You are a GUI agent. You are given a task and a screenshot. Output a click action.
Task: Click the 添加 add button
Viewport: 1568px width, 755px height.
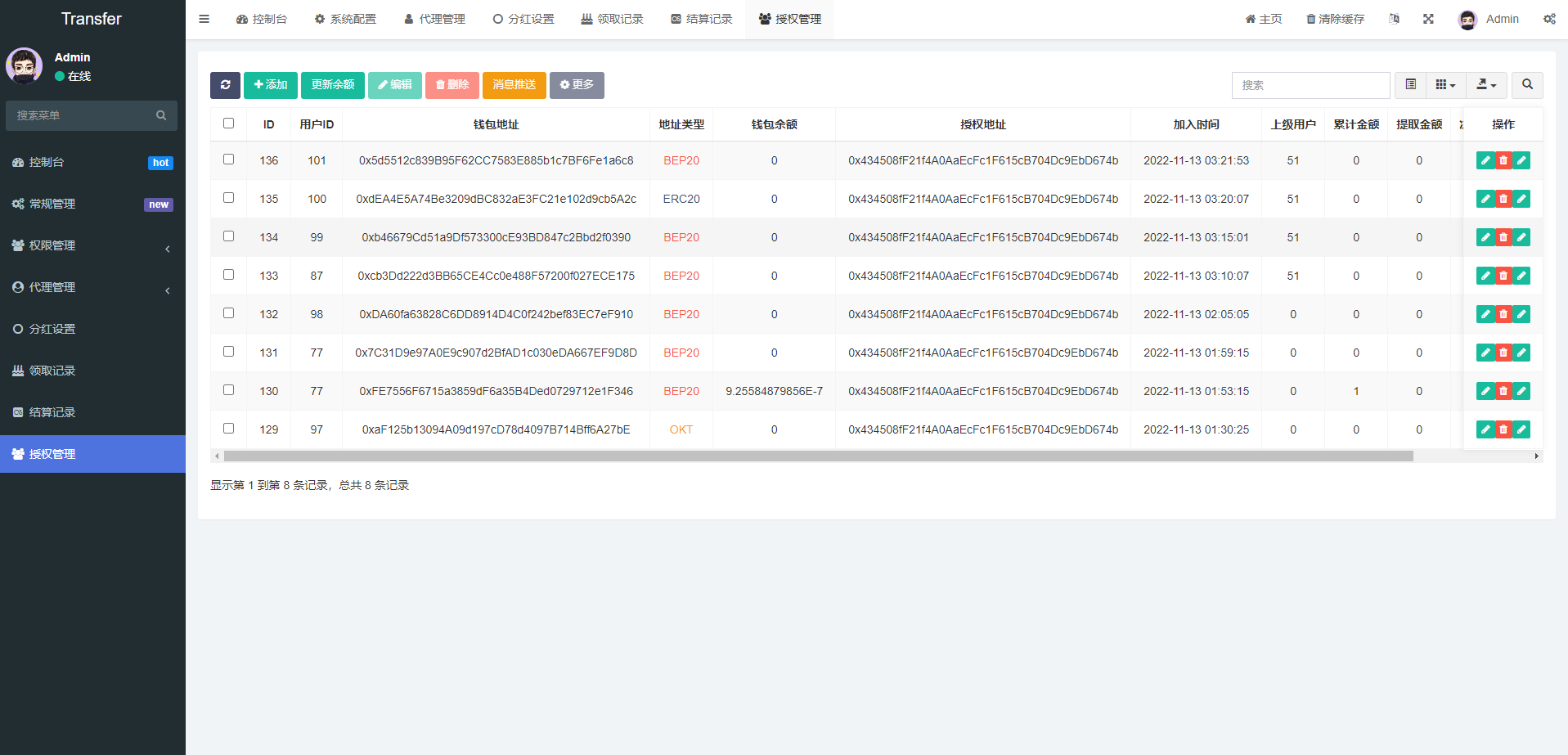point(270,85)
